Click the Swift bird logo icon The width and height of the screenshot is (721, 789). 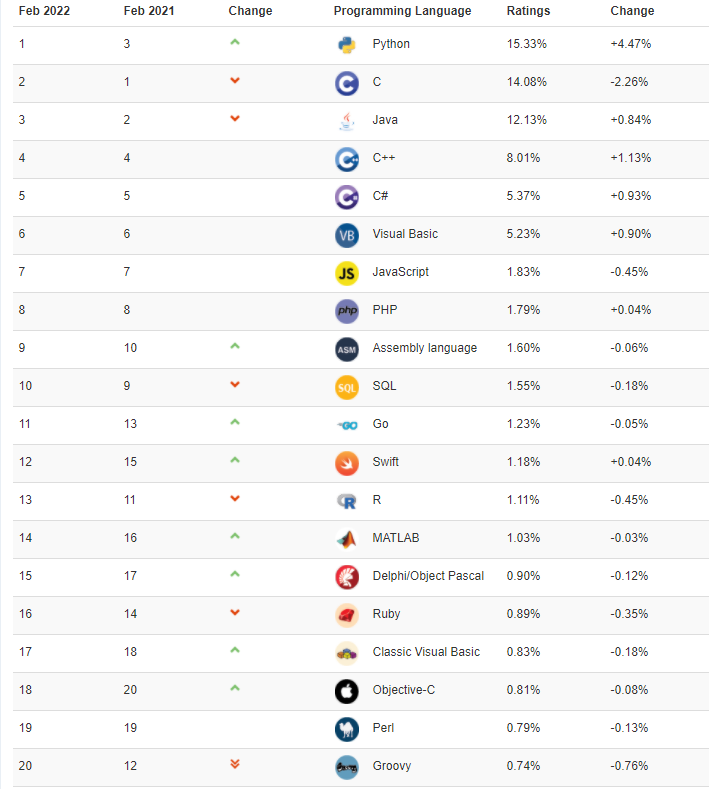(x=347, y=463)
